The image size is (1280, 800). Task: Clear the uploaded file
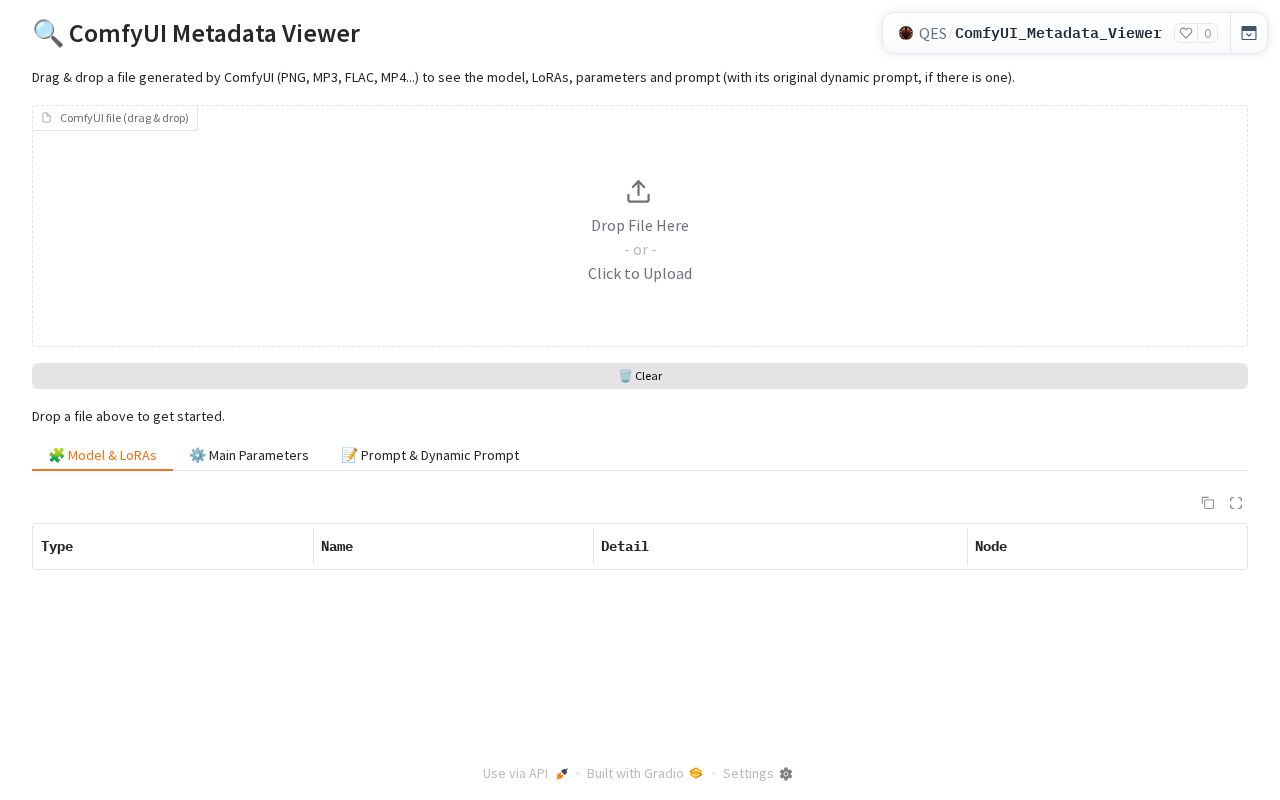tap(640, 376)
